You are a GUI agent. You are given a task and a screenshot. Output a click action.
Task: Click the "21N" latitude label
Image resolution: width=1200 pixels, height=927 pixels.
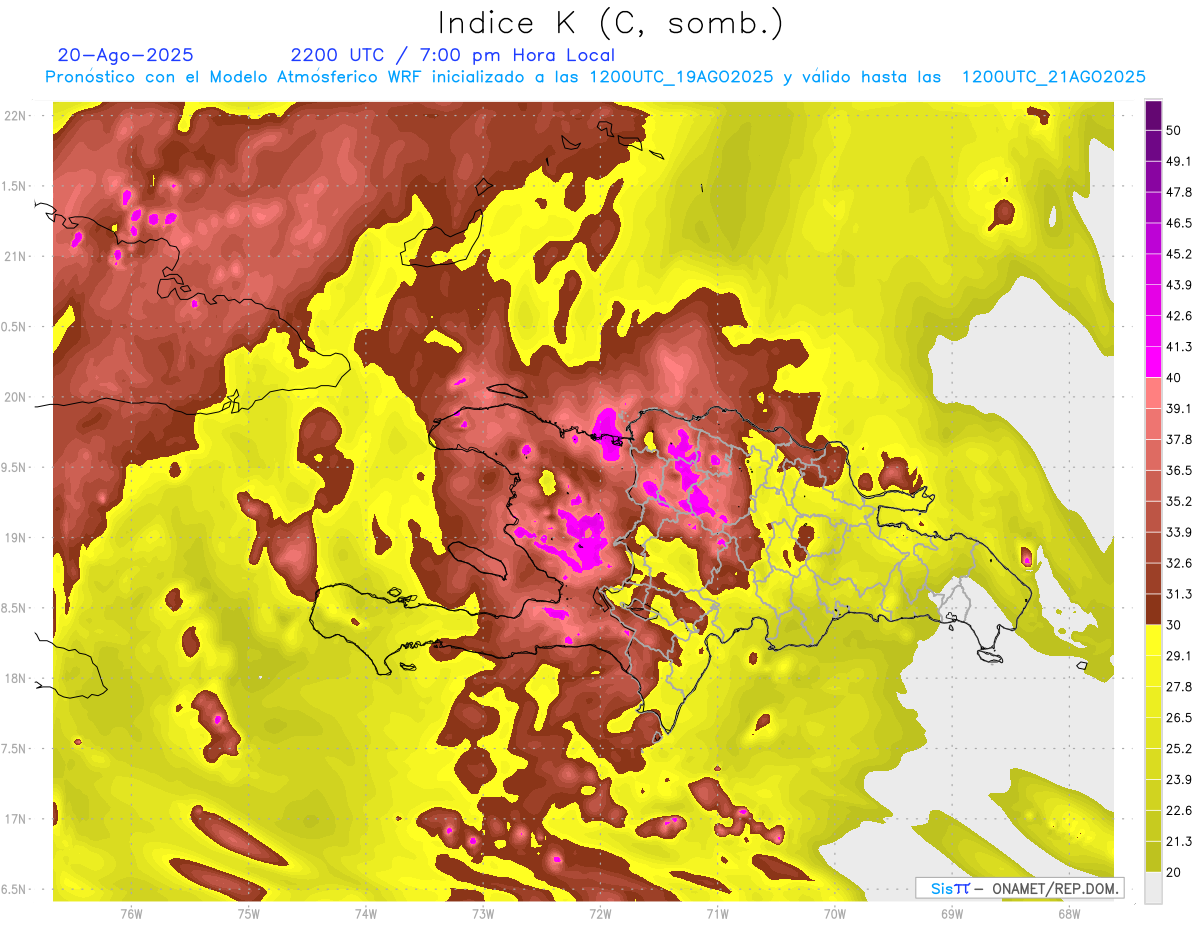pyautogui.click(x=15, y=257)
